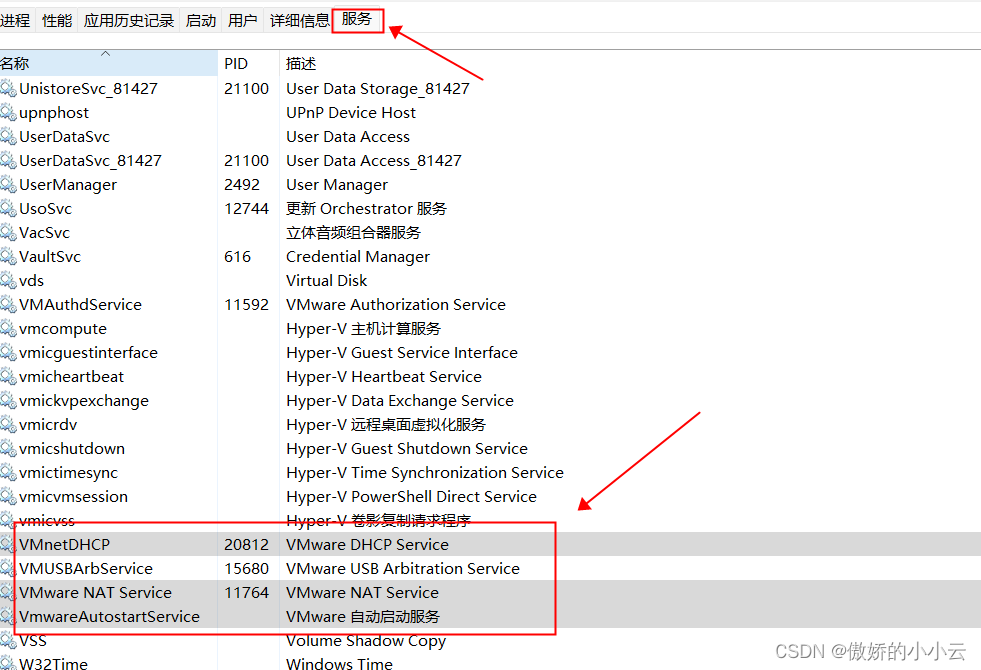981x670 pixels.
Task: Select the service icon next to vmicshutdown
Action: coord(8,448)
